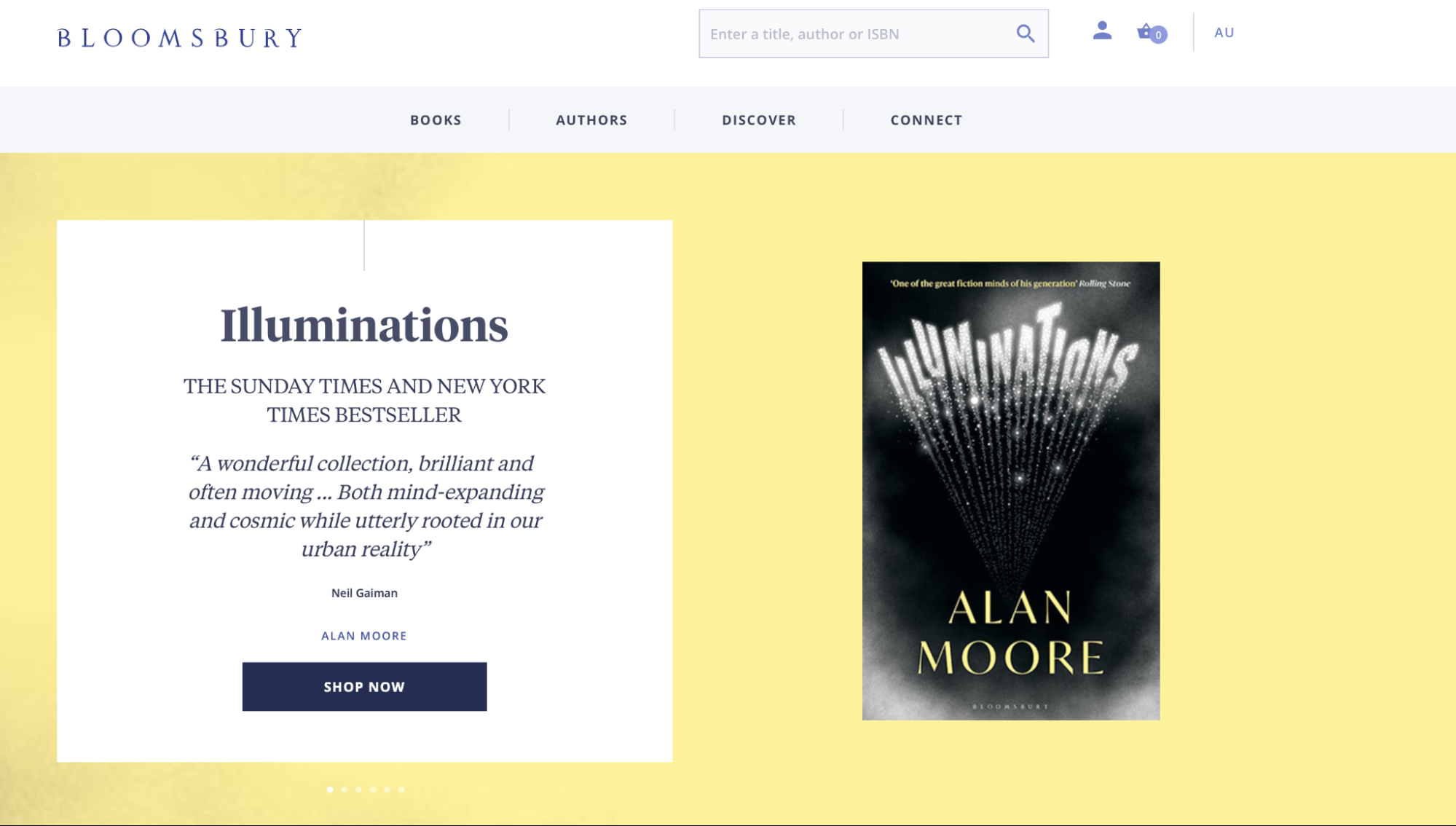The image size is (1456, 826).
Task: Open the AU region selector
Action: [x=1224, y=33]
